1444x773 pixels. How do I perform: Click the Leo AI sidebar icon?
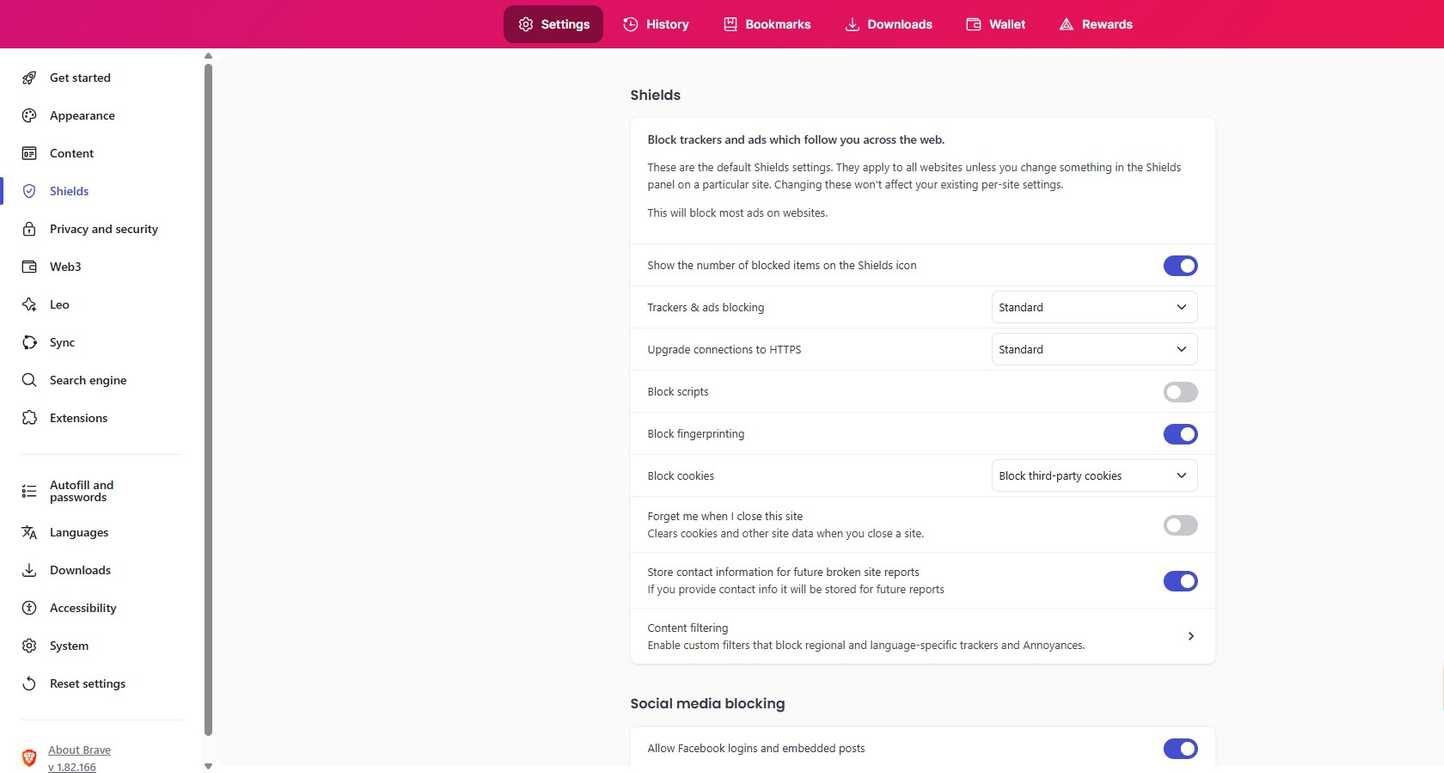point(28,304)
